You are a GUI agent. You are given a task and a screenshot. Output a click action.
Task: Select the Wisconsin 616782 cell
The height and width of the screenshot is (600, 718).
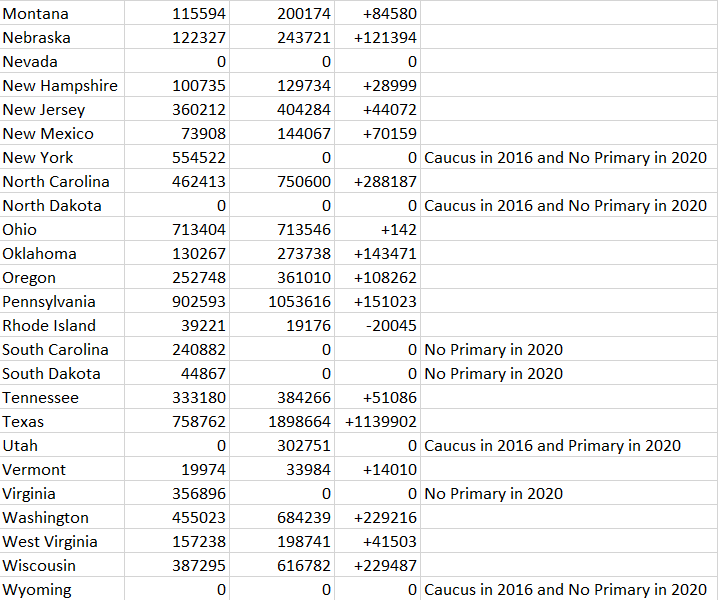[x=282, y=565]
